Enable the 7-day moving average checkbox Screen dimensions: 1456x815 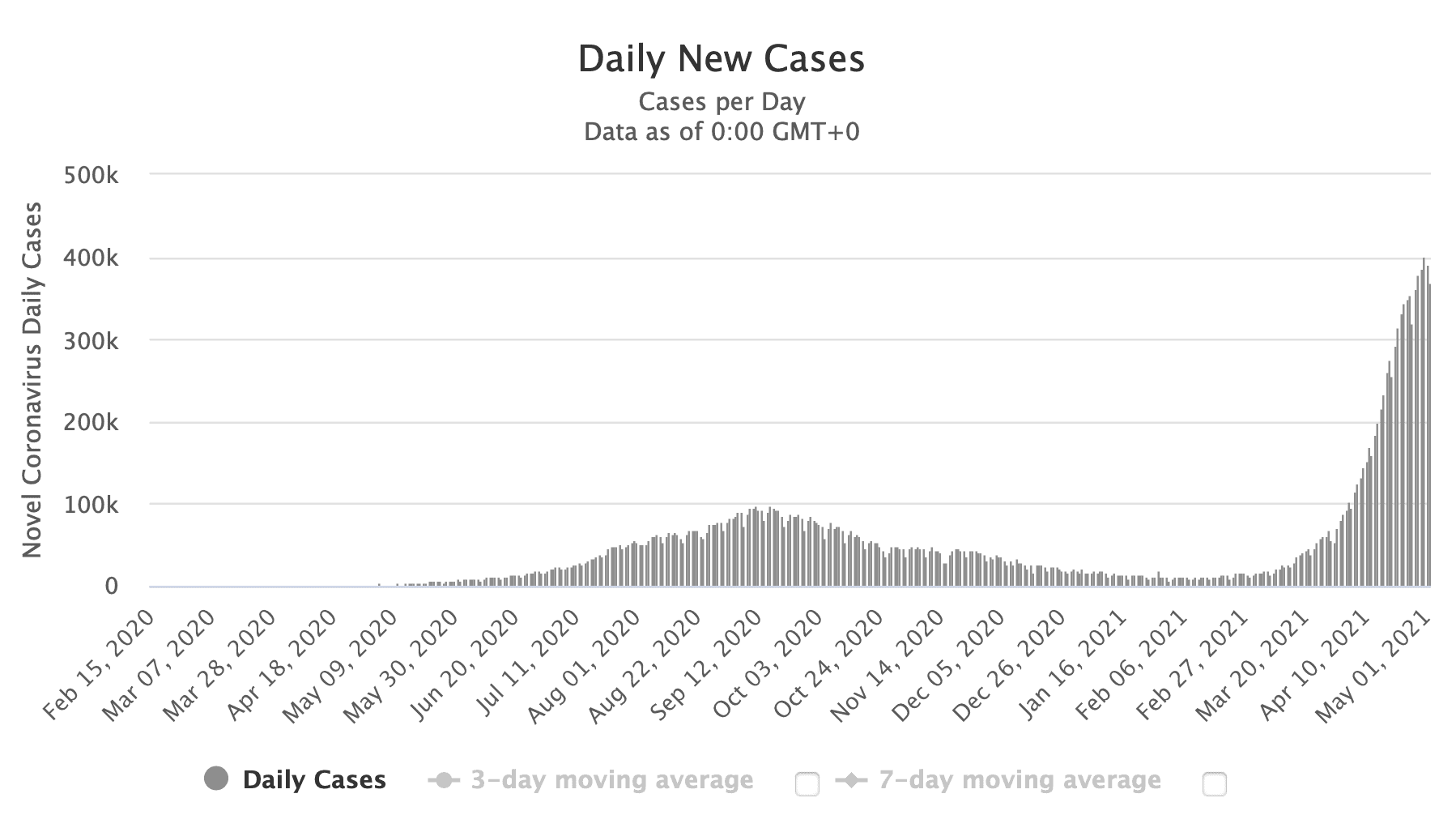(1214, 783)
